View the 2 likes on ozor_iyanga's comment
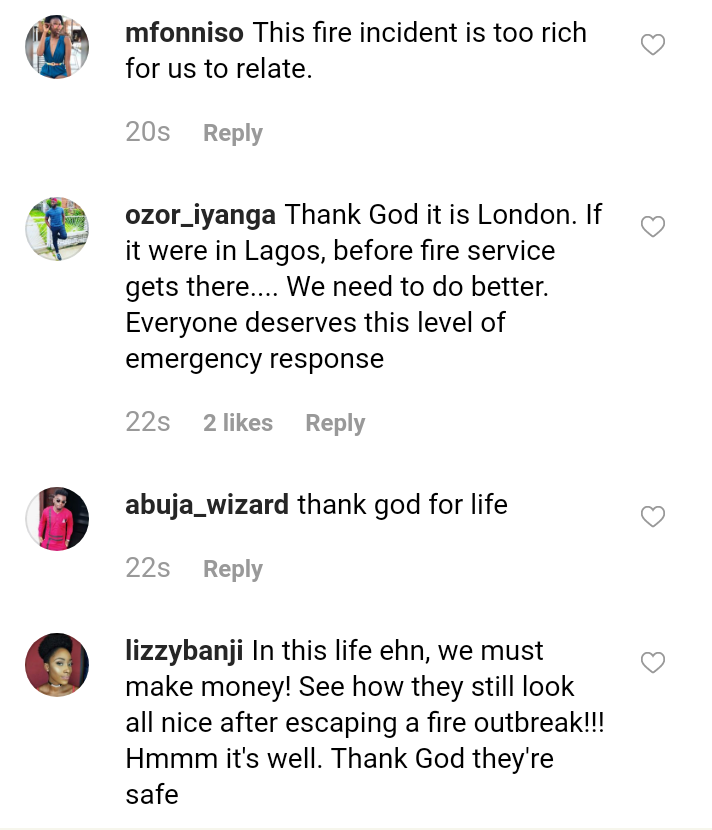Viewport: 712px width, 830px height. click(238, 423)
